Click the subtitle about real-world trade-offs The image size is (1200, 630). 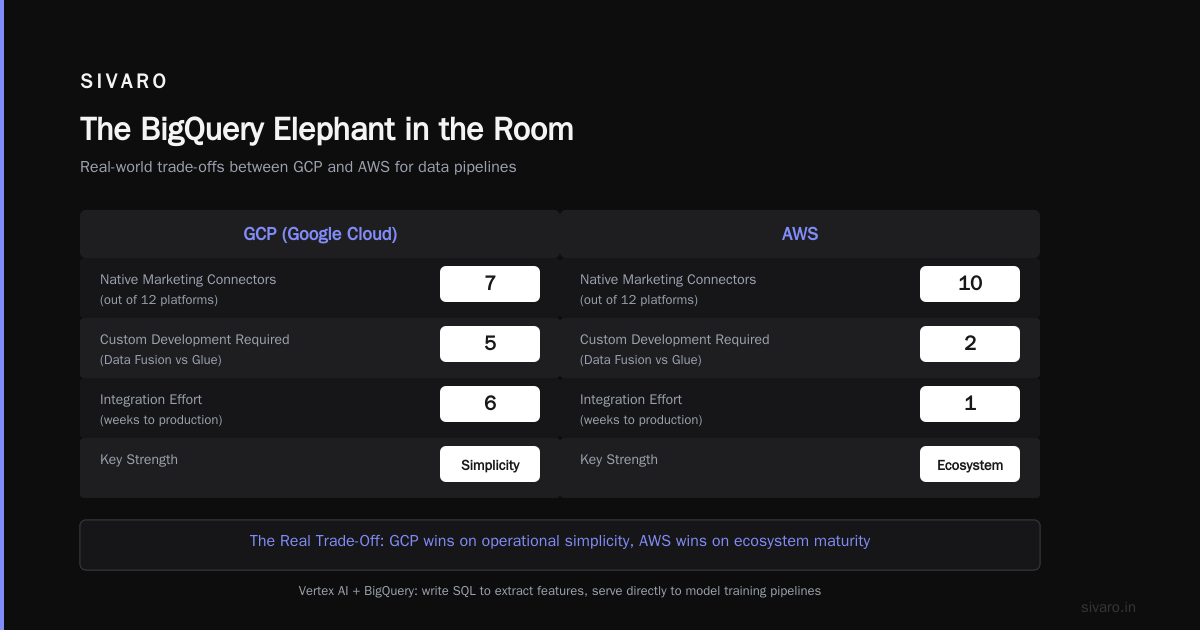click(298, 167)
